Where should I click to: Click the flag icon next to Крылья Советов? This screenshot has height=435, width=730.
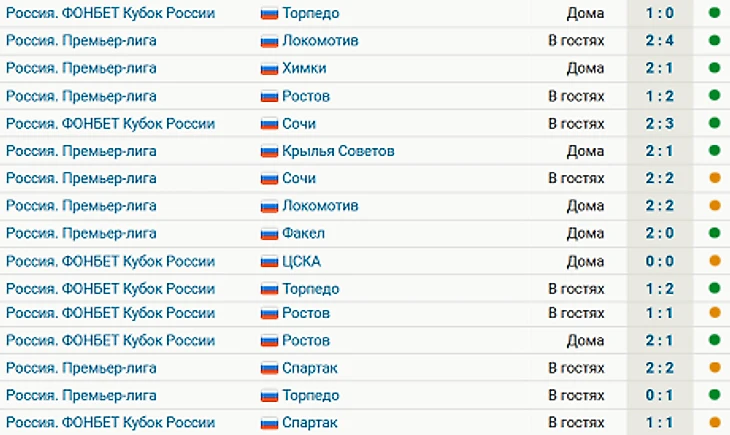coord(269,151)
